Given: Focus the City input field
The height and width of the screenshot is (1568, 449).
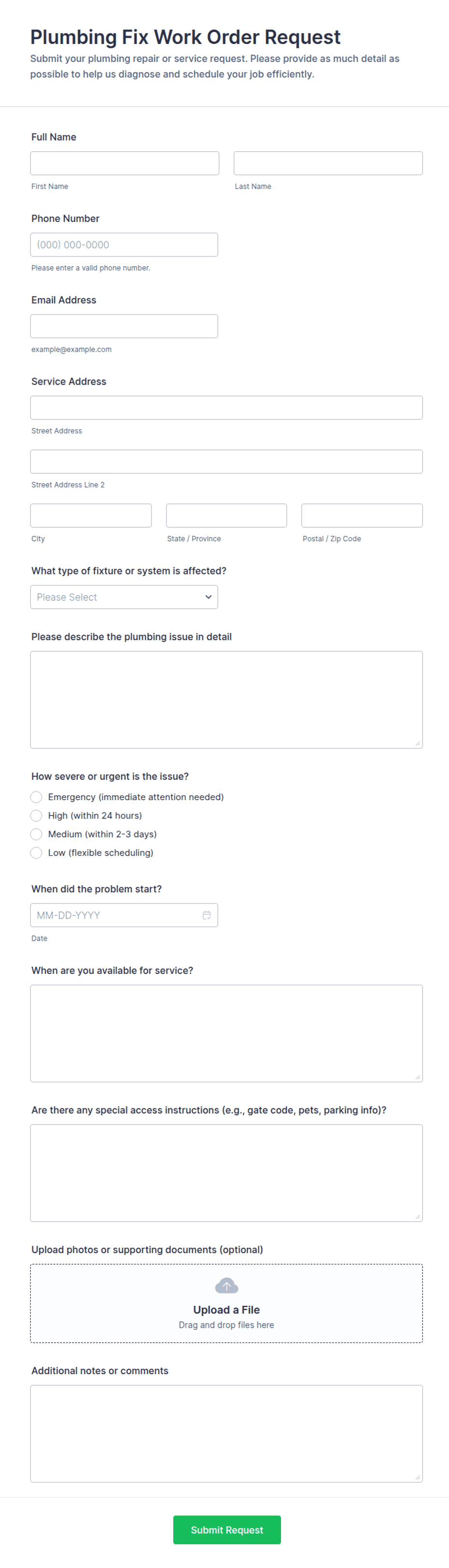Looking at the screenshot, I should [91, 516].
